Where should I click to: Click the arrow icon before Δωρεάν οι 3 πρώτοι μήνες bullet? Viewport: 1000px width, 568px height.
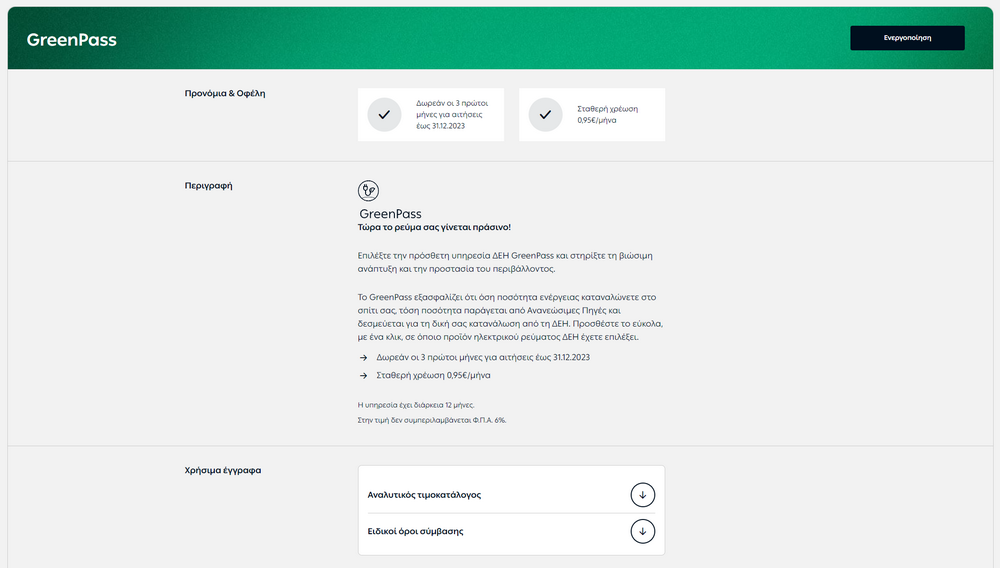[x=364, y=358]
